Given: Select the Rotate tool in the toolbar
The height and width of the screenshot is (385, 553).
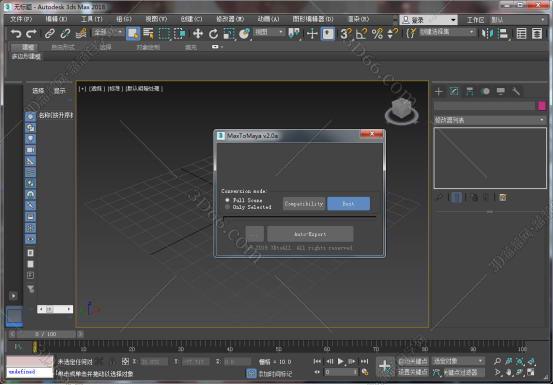Looking at the screenshot, I should [213, 34].
